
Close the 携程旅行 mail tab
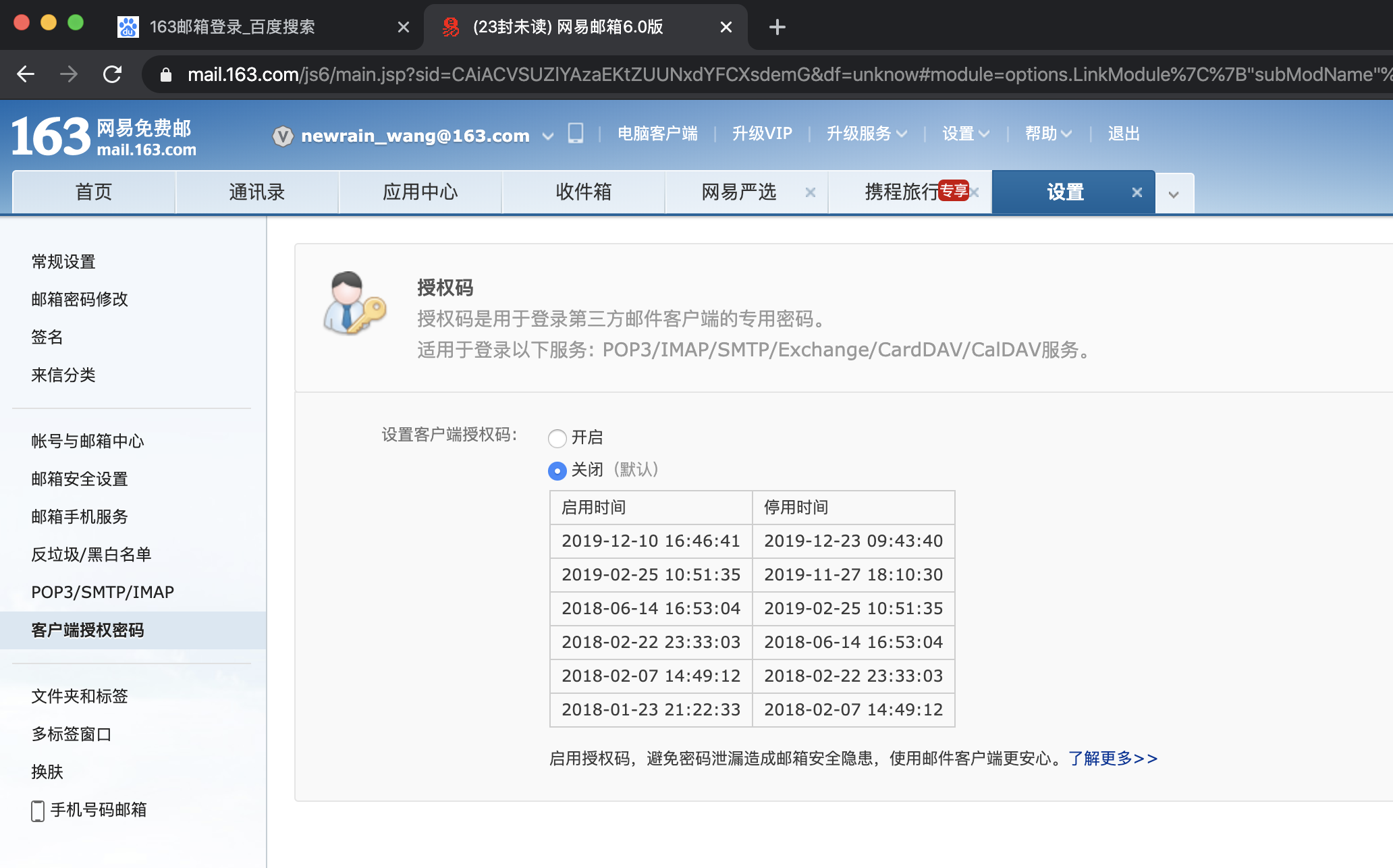(975, 192)
